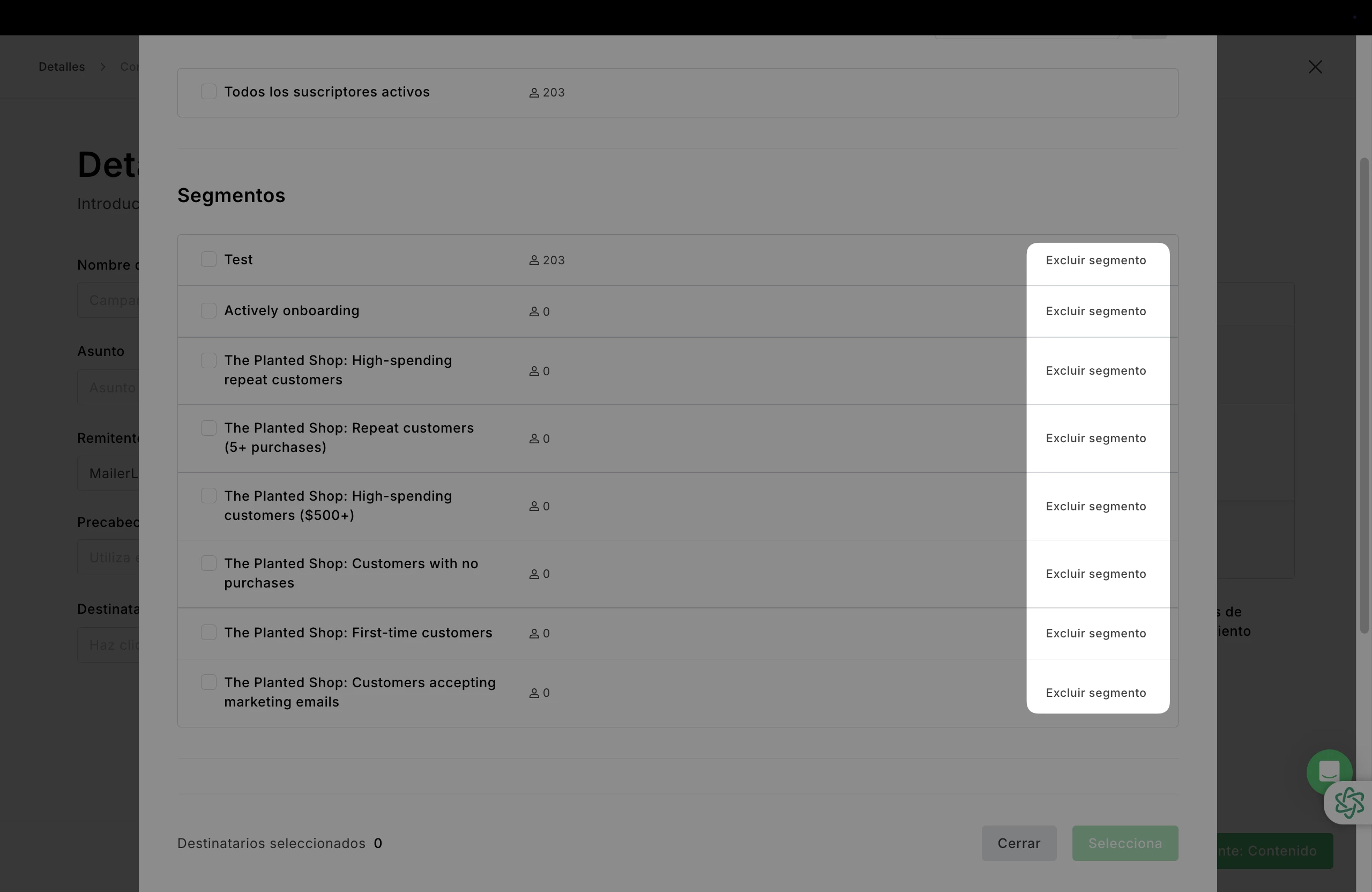Check Customers accepting marketing emails checkbox
Viewport: 1372px width, 892px height.
pyautogui.click(x=208, y=683)
